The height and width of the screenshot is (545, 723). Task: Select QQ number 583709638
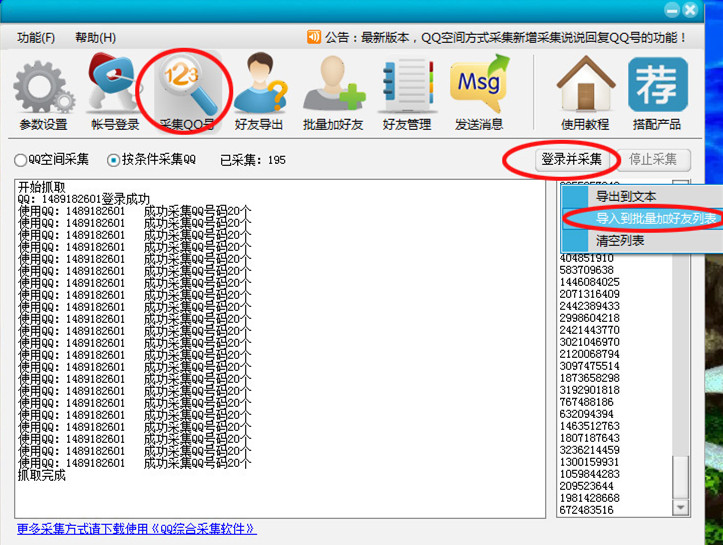point(587,270)
